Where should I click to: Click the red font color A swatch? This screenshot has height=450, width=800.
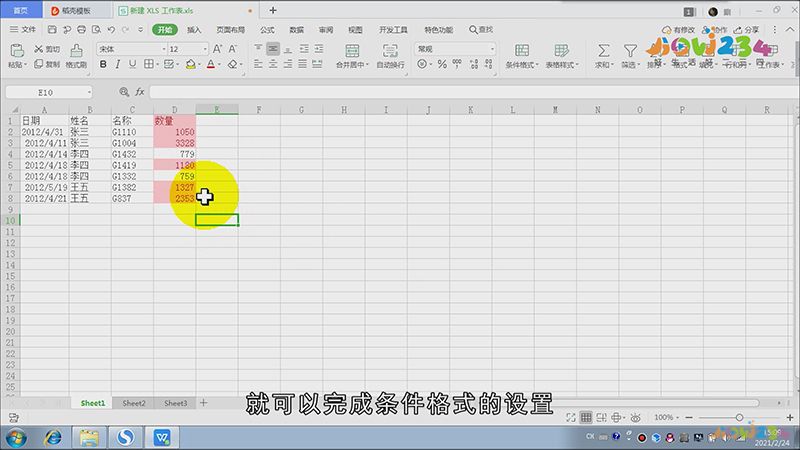[211, 64]
